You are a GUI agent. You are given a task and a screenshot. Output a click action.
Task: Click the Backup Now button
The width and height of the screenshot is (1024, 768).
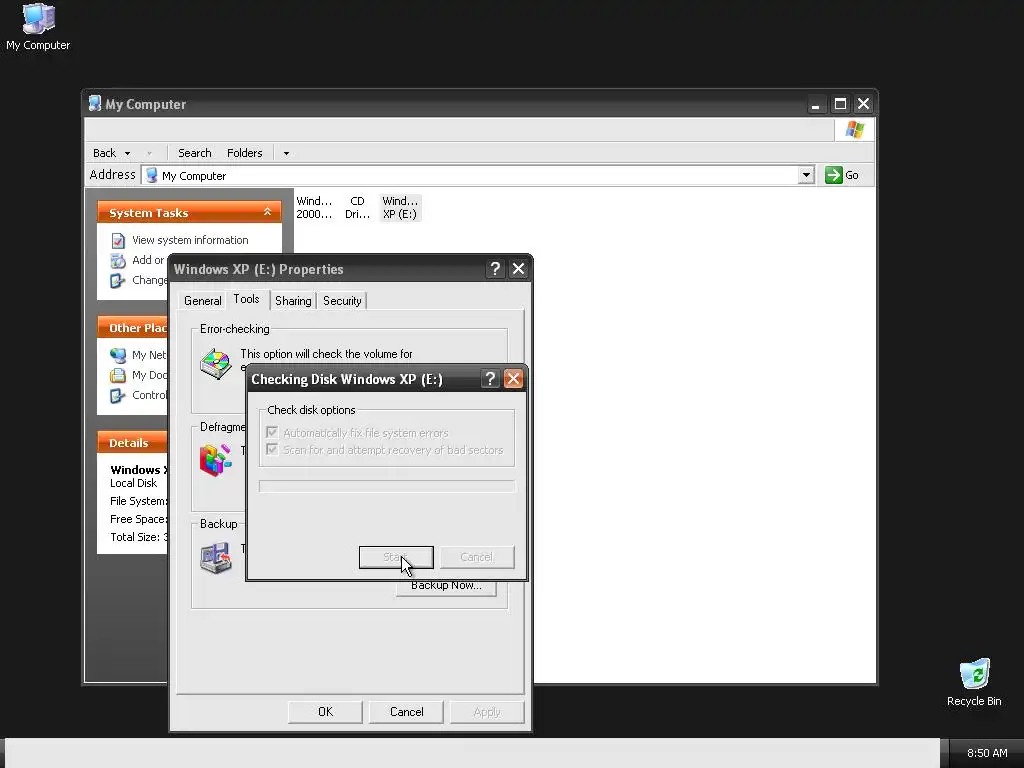[x=446, y=586]
